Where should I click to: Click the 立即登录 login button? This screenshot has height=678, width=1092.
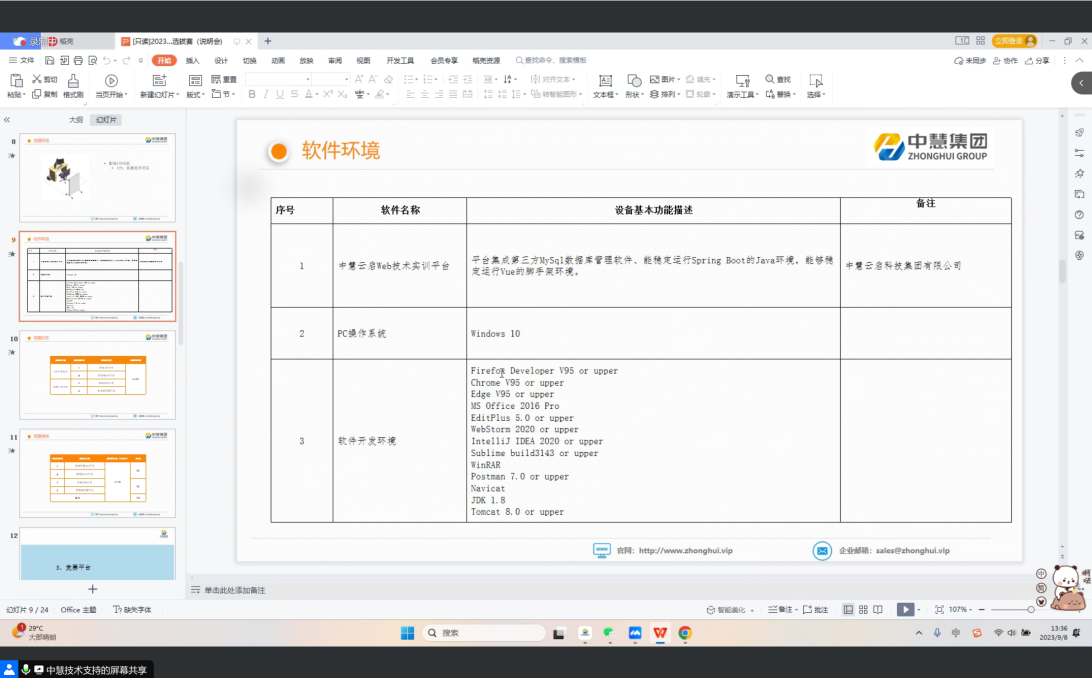click(x=1015, y=41)
